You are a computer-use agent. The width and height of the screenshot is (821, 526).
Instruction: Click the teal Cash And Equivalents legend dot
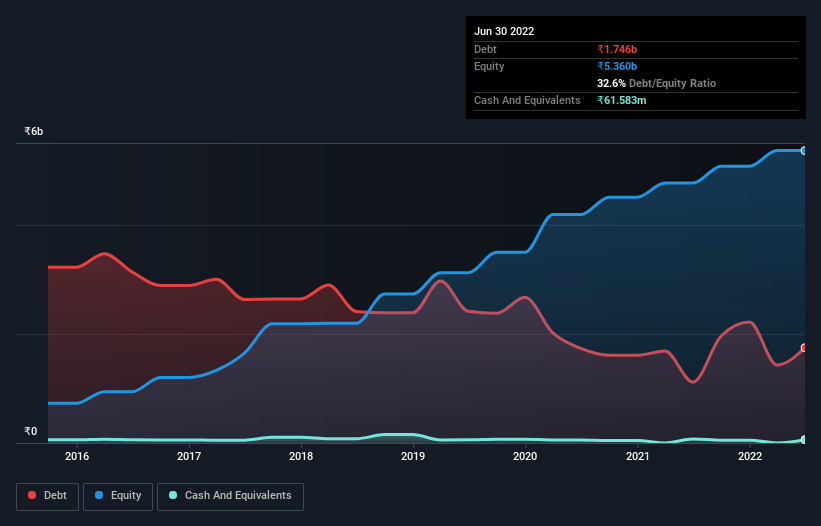tap(173, 495)
